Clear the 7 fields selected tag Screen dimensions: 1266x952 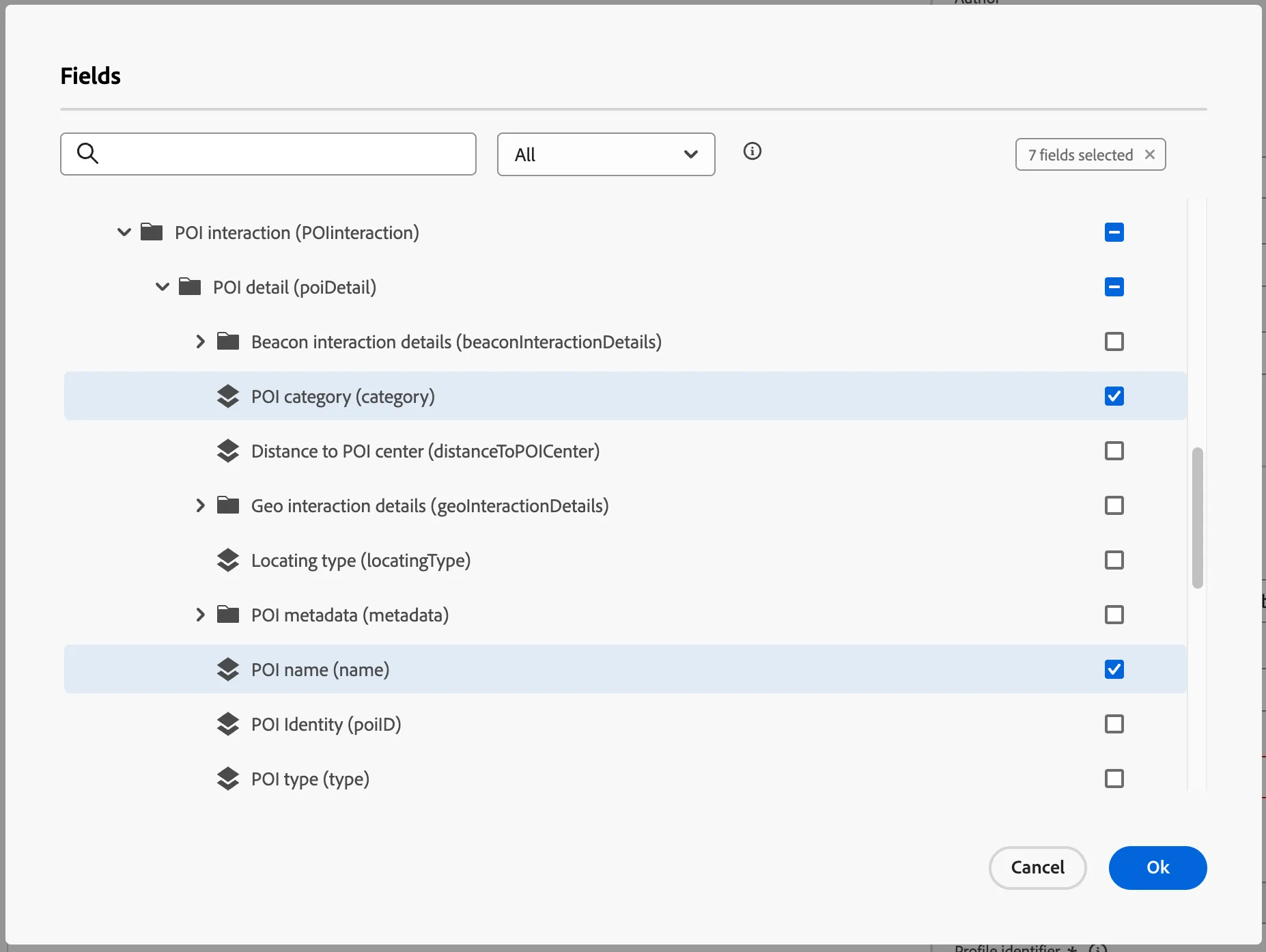1150,154
